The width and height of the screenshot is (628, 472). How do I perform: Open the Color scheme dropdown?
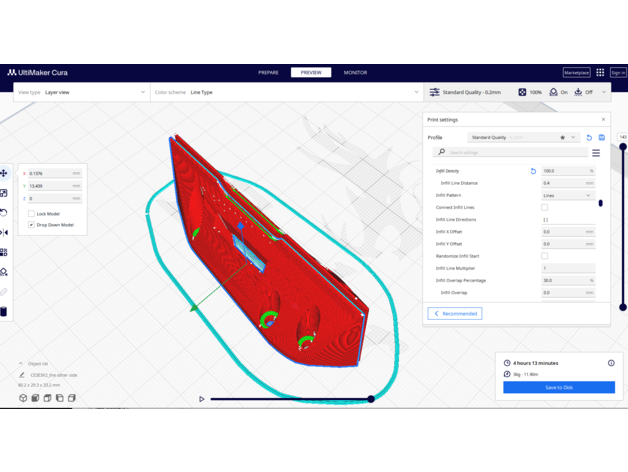click(287, 92)
